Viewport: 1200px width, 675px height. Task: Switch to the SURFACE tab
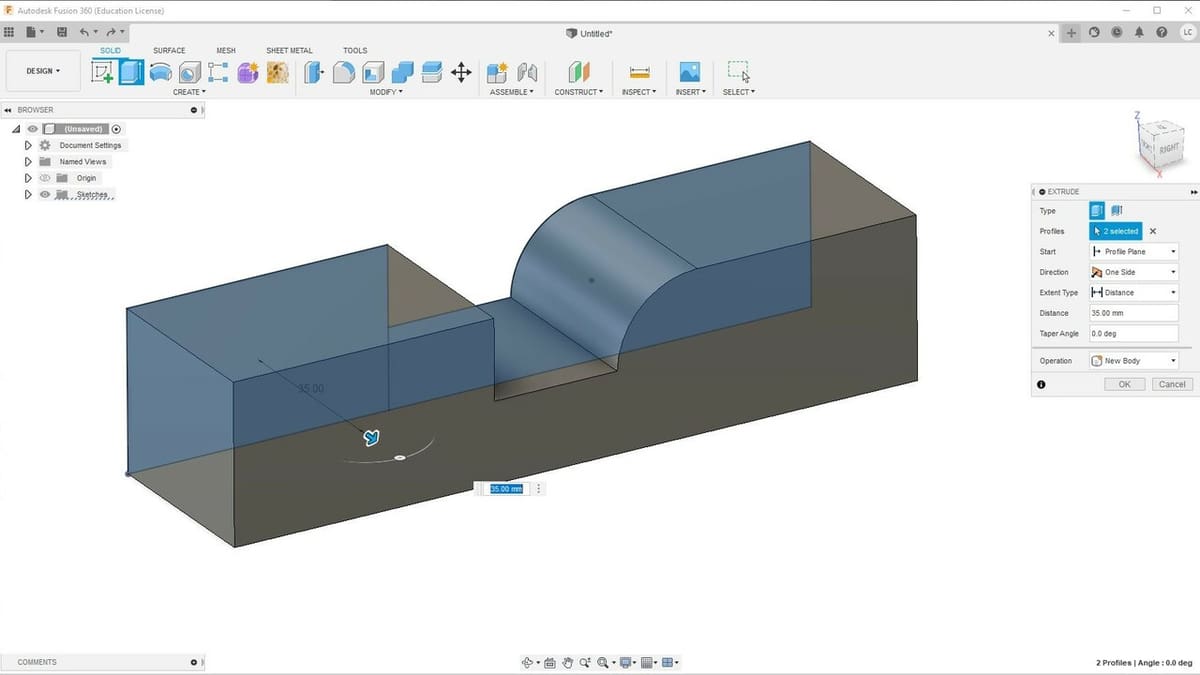pyautogui.click(x=169, y=50)
